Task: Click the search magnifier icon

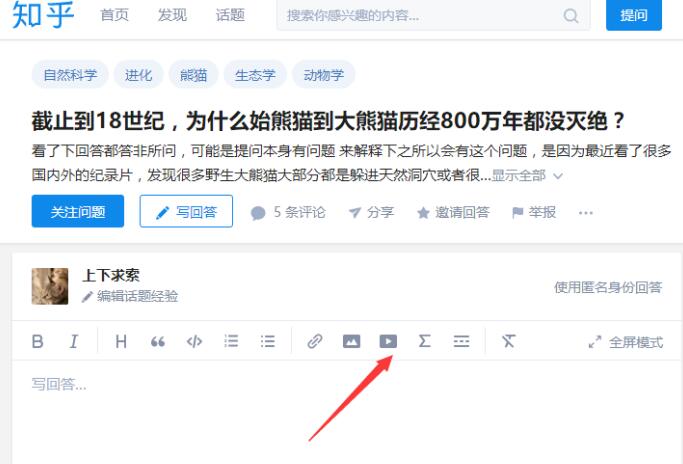Action: click(x=571, y=16)
